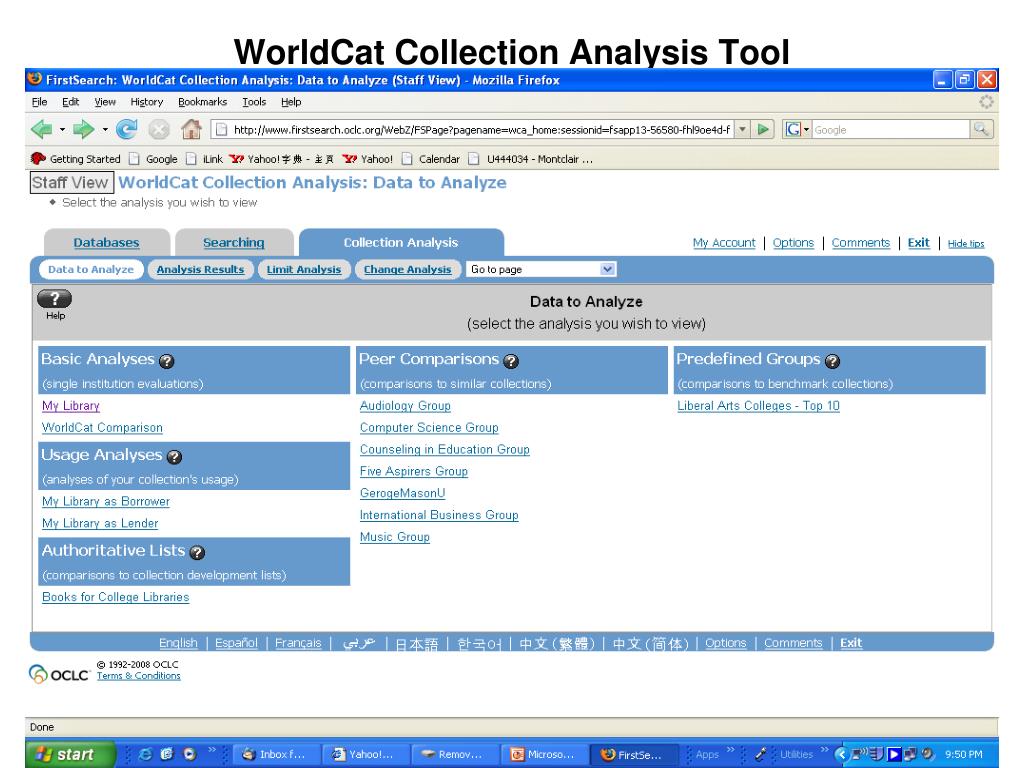The width and height of the screenshot is (1024, 768).
Task: Open the Limit Analysis sub-tab
Action: (304, 269)
